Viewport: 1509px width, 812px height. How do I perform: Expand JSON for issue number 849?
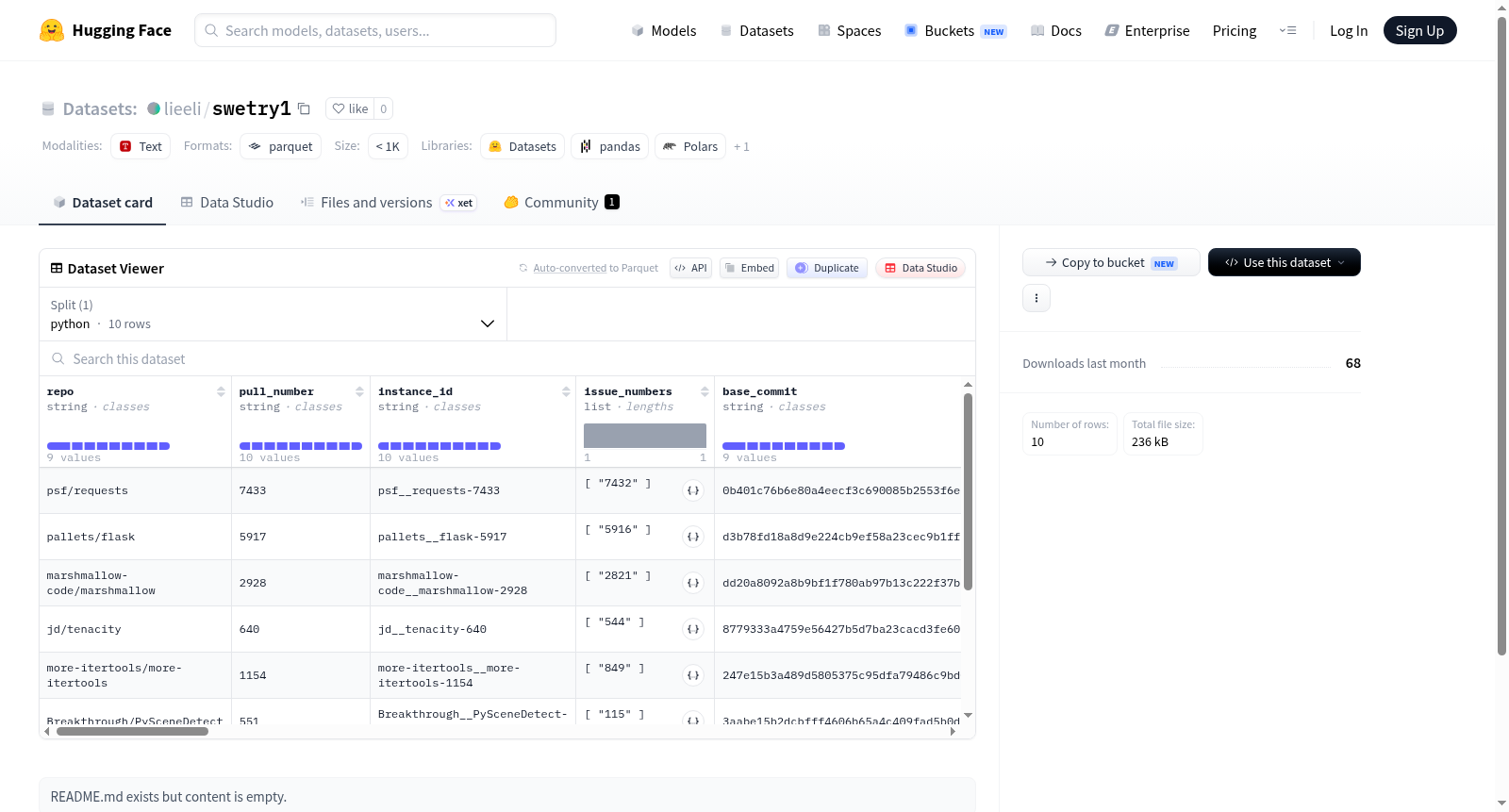pos(693,675)
